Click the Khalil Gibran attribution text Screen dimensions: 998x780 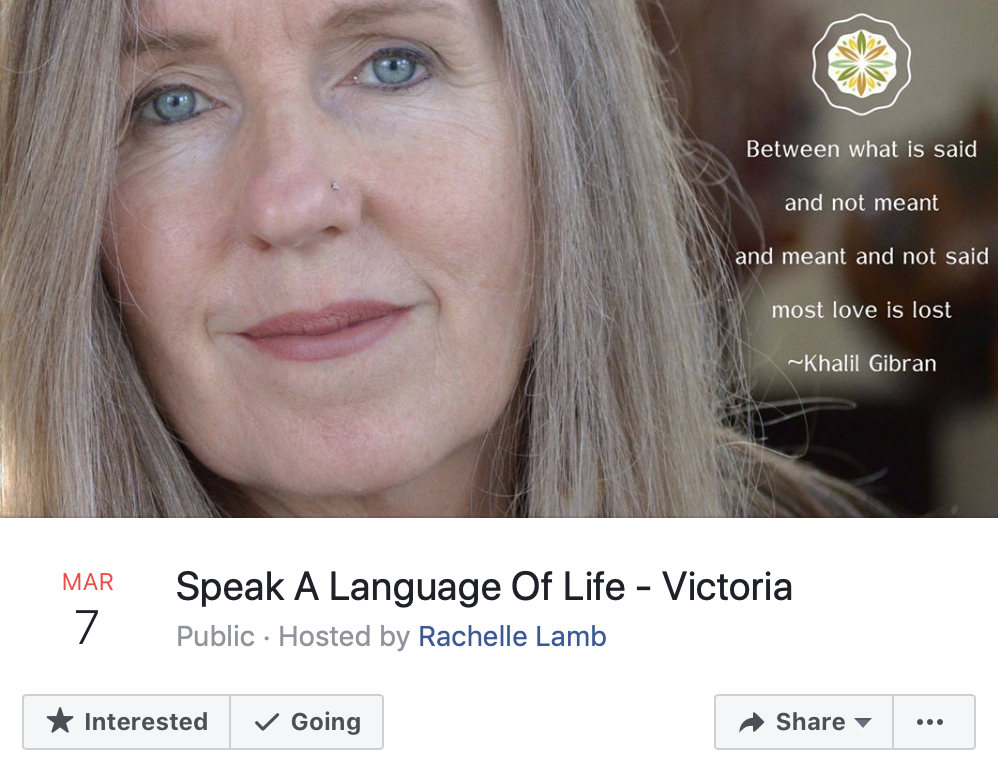(x=862, y=363)
